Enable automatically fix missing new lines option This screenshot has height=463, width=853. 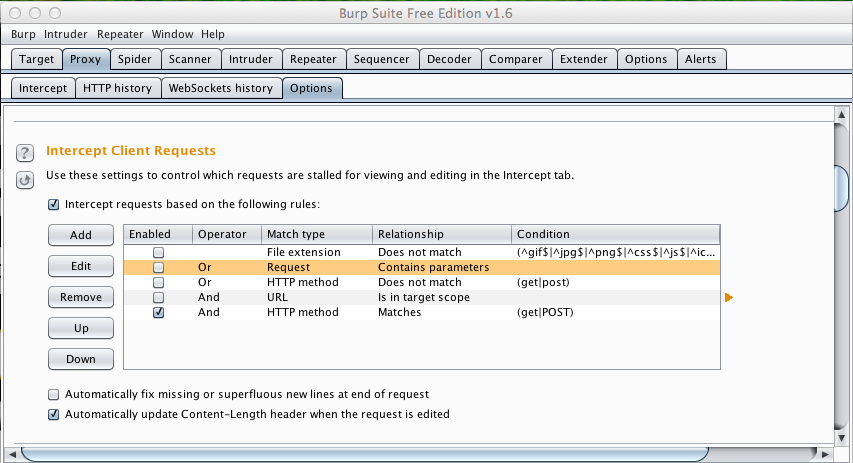(x=54, y=395)
